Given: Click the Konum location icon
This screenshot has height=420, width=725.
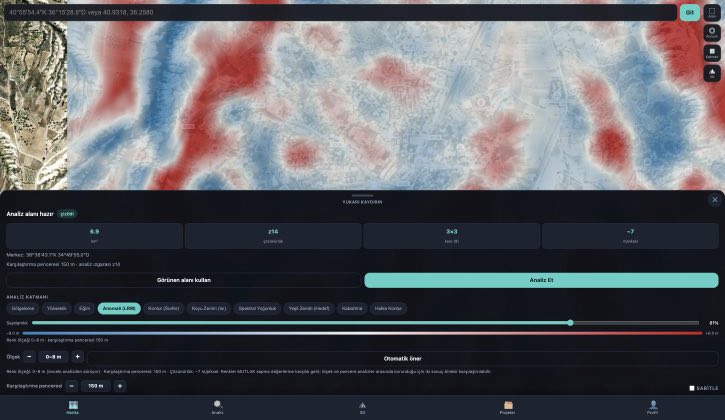Looking at the screenshot, I should (x=712, y=33).
